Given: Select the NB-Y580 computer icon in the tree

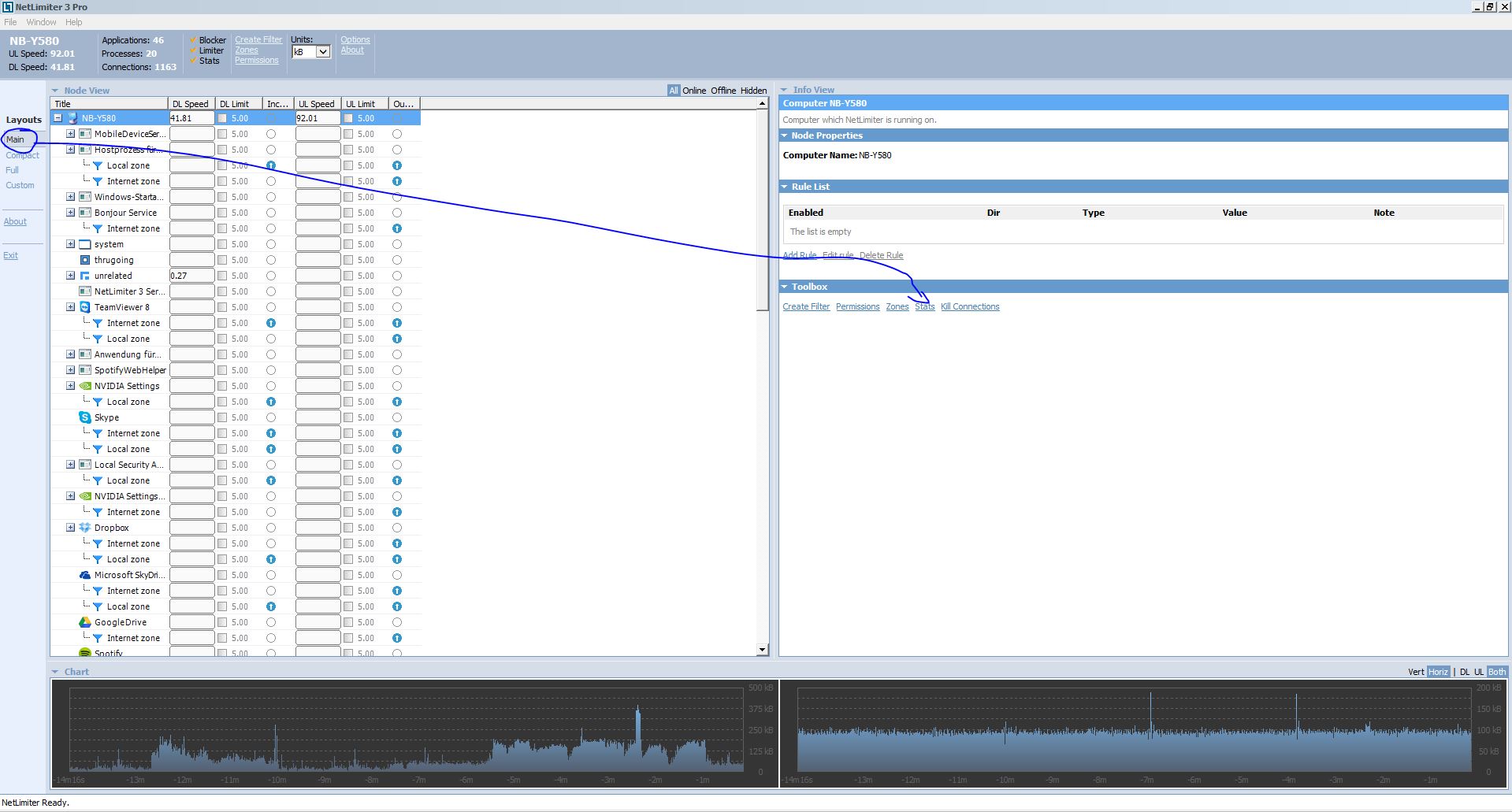Looking at the screenshot, I should (72, 118).
